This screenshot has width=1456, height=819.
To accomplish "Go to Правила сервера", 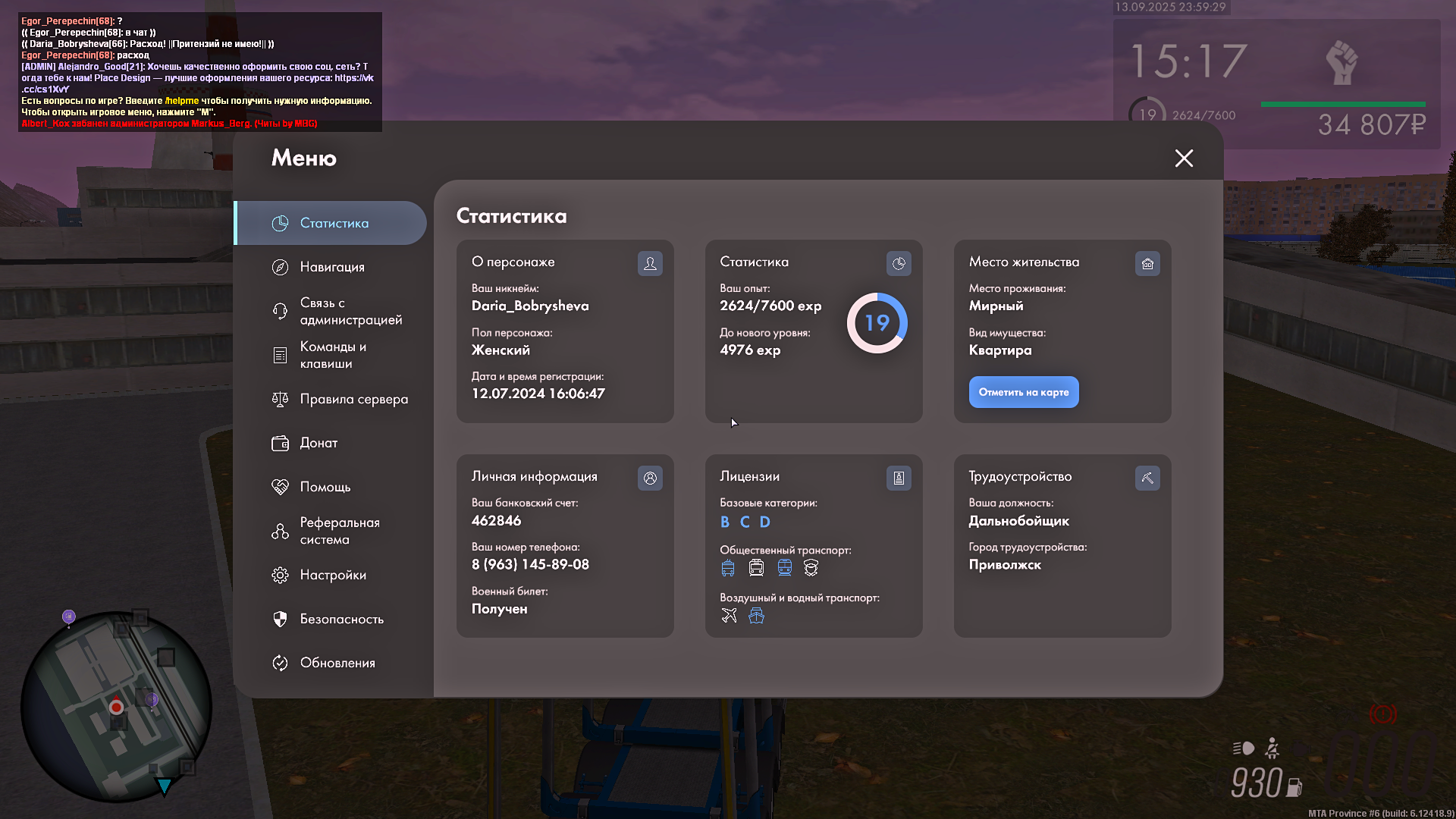I will coord(353,399).
